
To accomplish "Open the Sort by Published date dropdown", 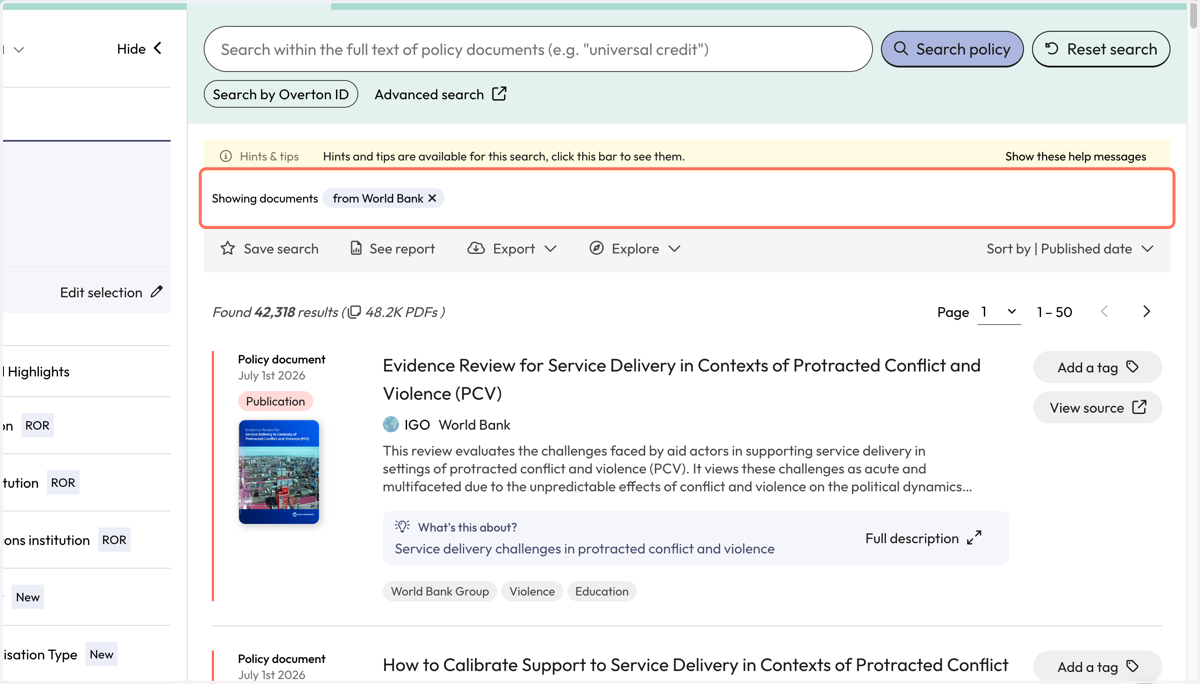I will 1070,248.
